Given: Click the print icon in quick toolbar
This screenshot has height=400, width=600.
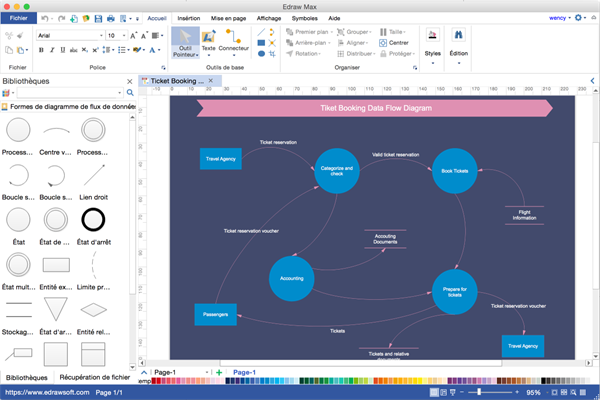Looking at the screenshot, I should [x=110, y=18].
